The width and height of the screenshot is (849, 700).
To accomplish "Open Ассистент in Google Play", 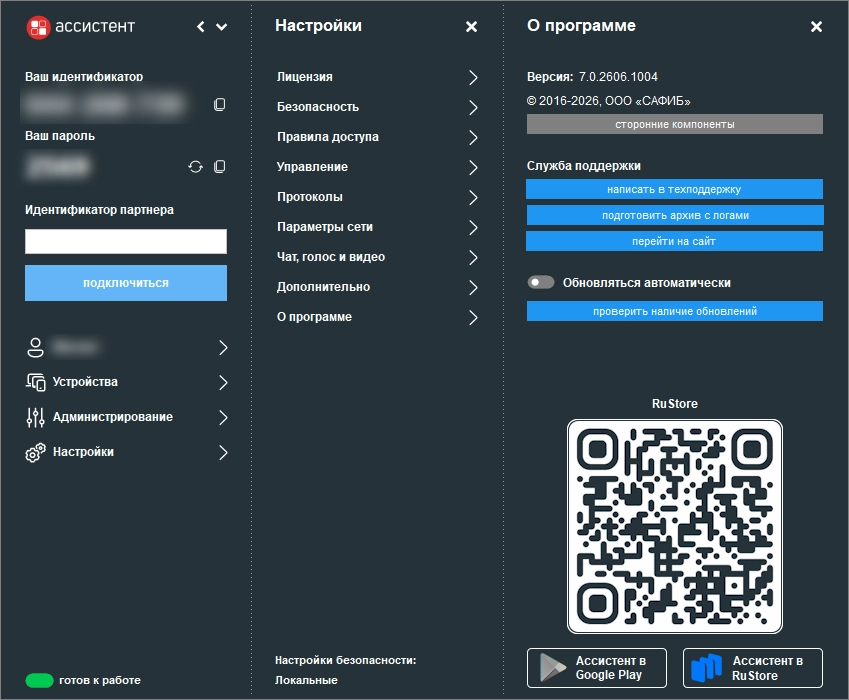I will (x=597, y=668).
